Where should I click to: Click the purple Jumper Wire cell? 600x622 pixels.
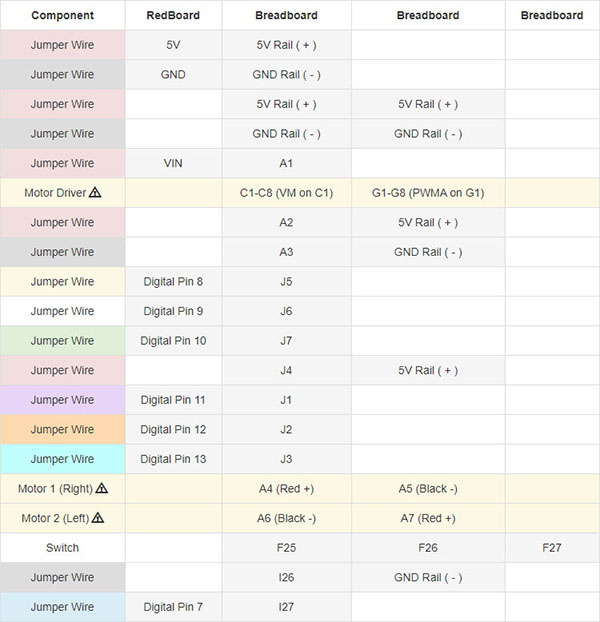click(63, 400)
